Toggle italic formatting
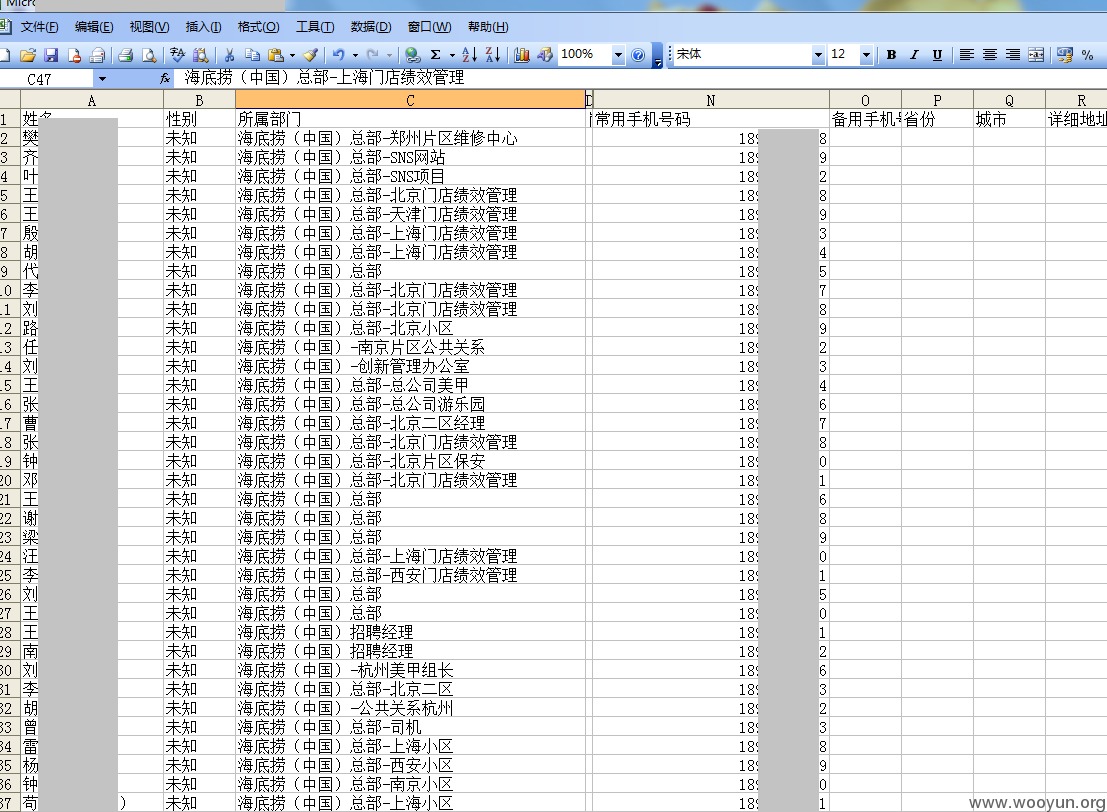Viewport: 1107px width, 812px height. click(x=914, y=54)
